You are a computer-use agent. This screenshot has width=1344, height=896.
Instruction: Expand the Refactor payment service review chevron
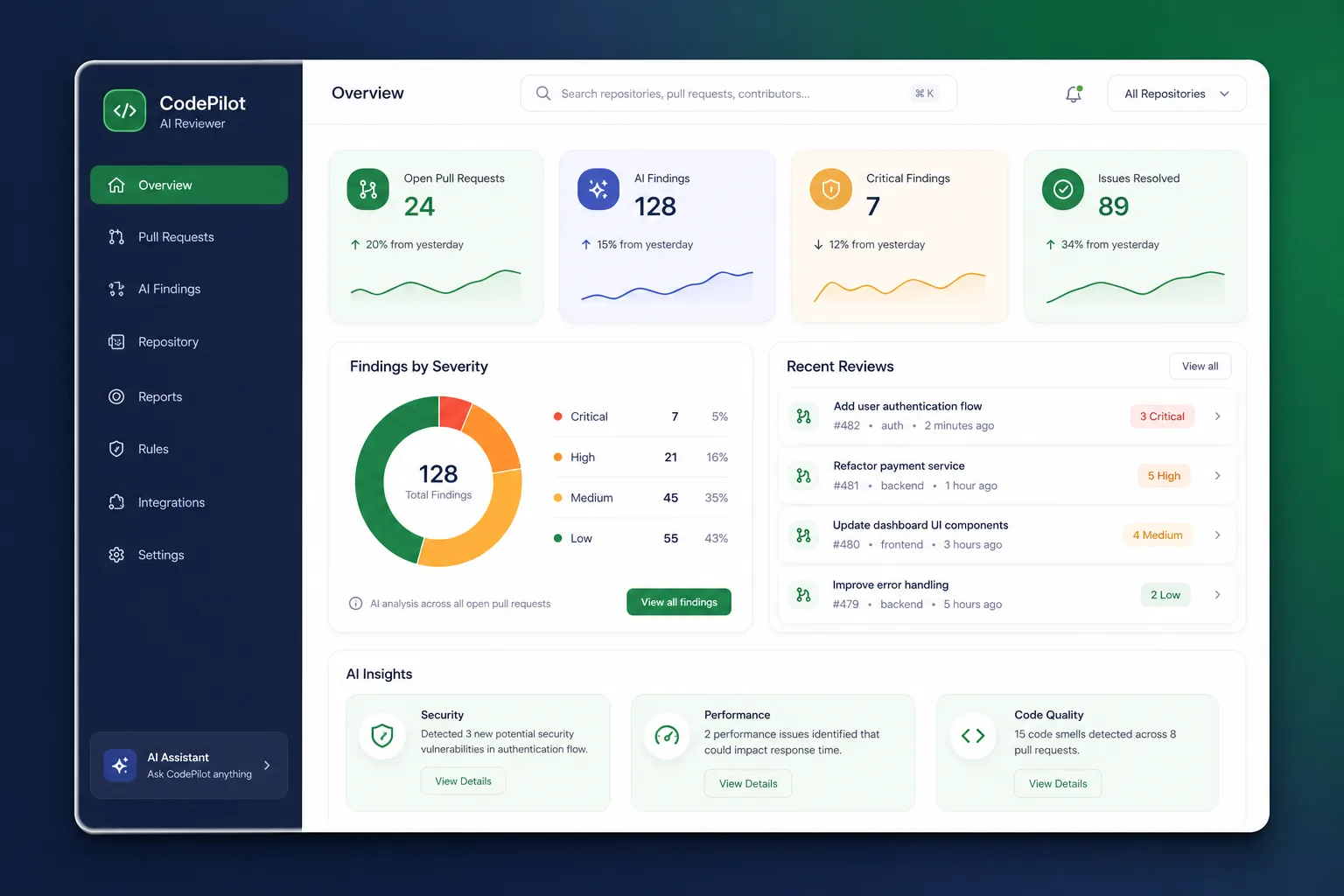(x=1217, y=476)
